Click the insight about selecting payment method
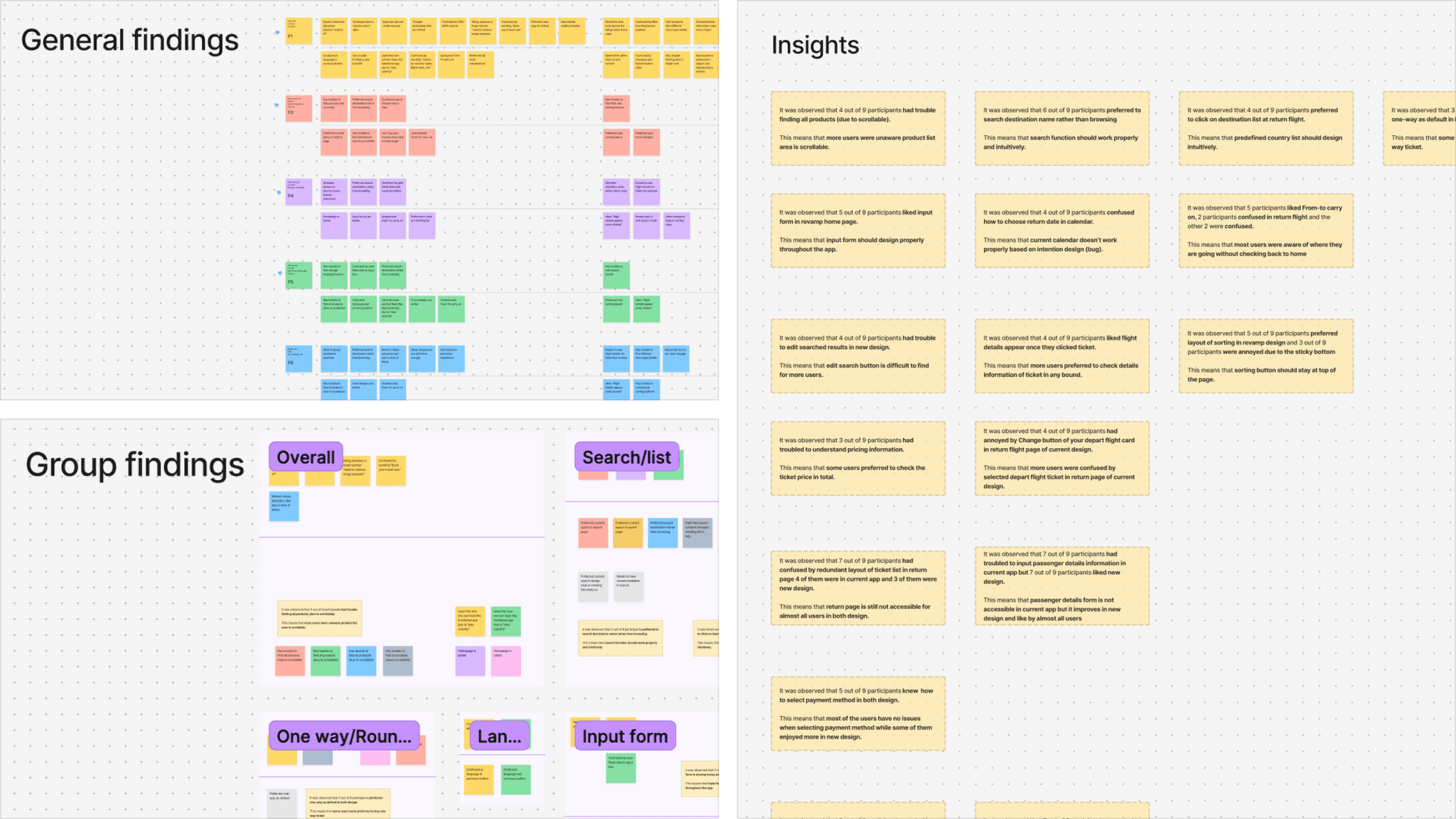The width and height of the screenshot is (1456, 819). coord(857,712)
